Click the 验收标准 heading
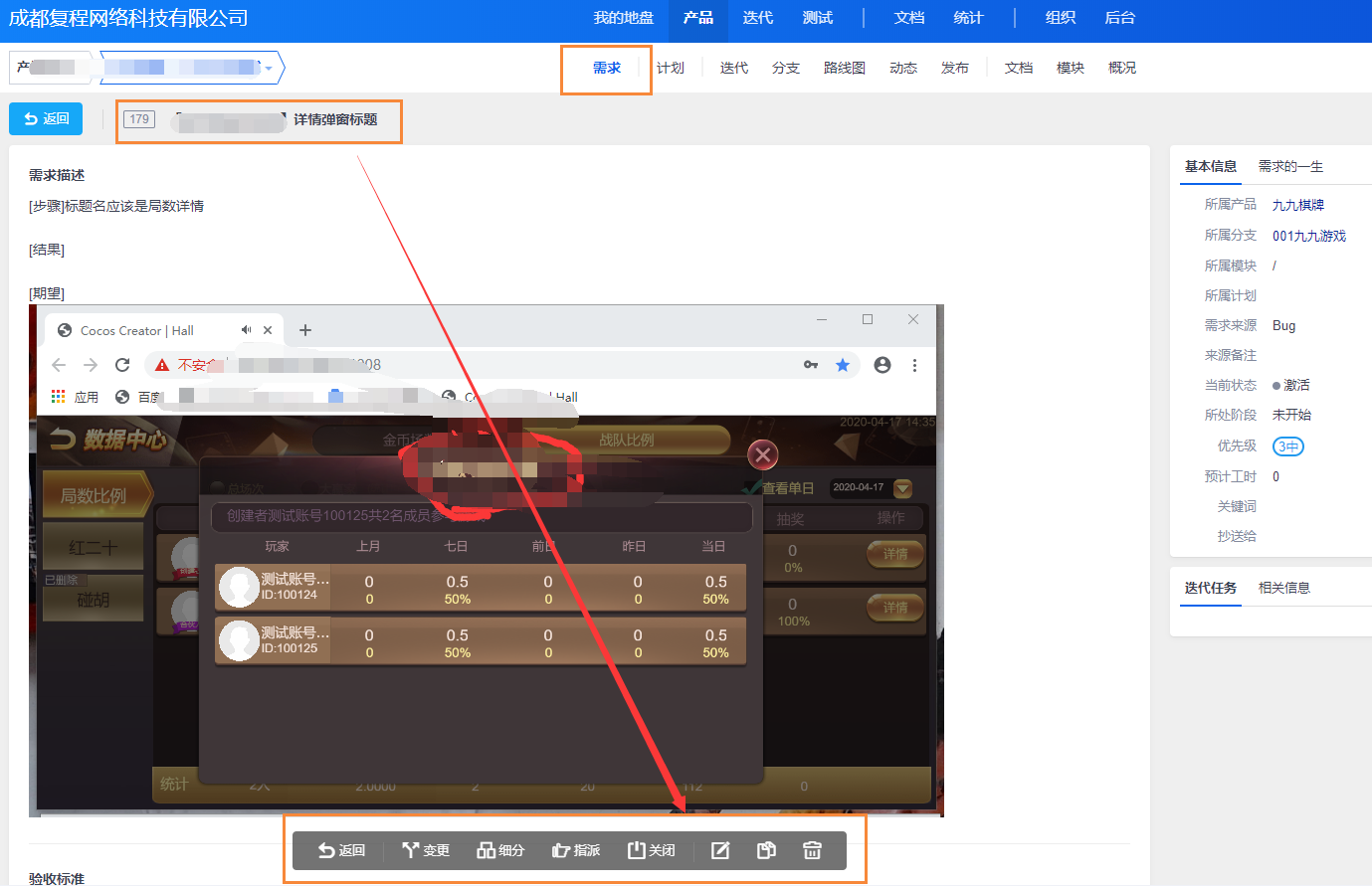The image size is (1372, 890). point(57,878)
